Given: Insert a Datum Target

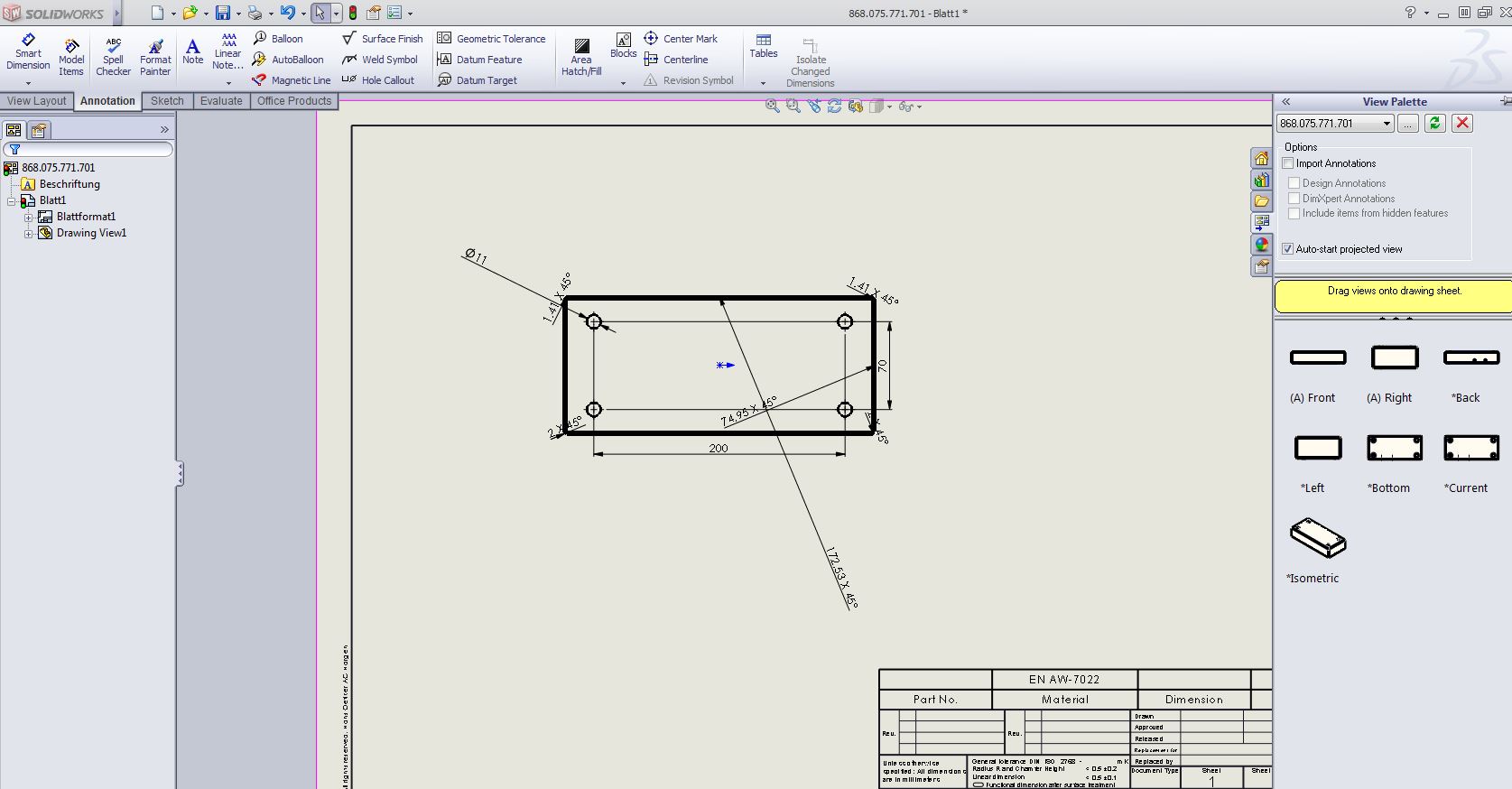Looking at the screenshot, I should (478, 80).
